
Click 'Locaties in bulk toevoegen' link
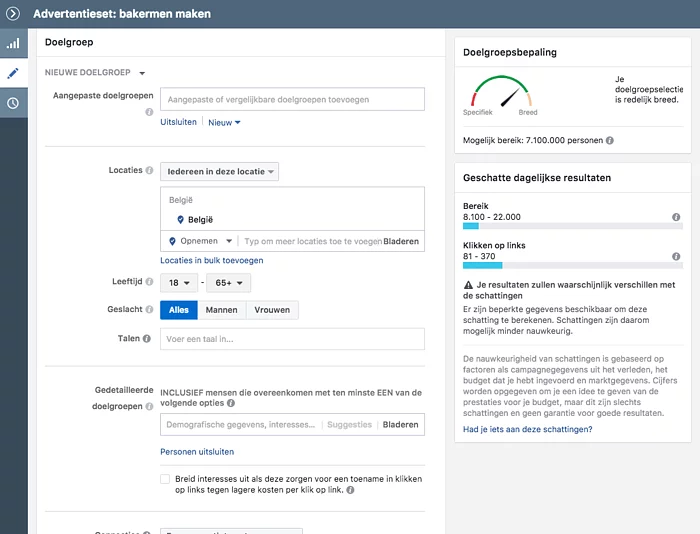click(x=212, y=260)
